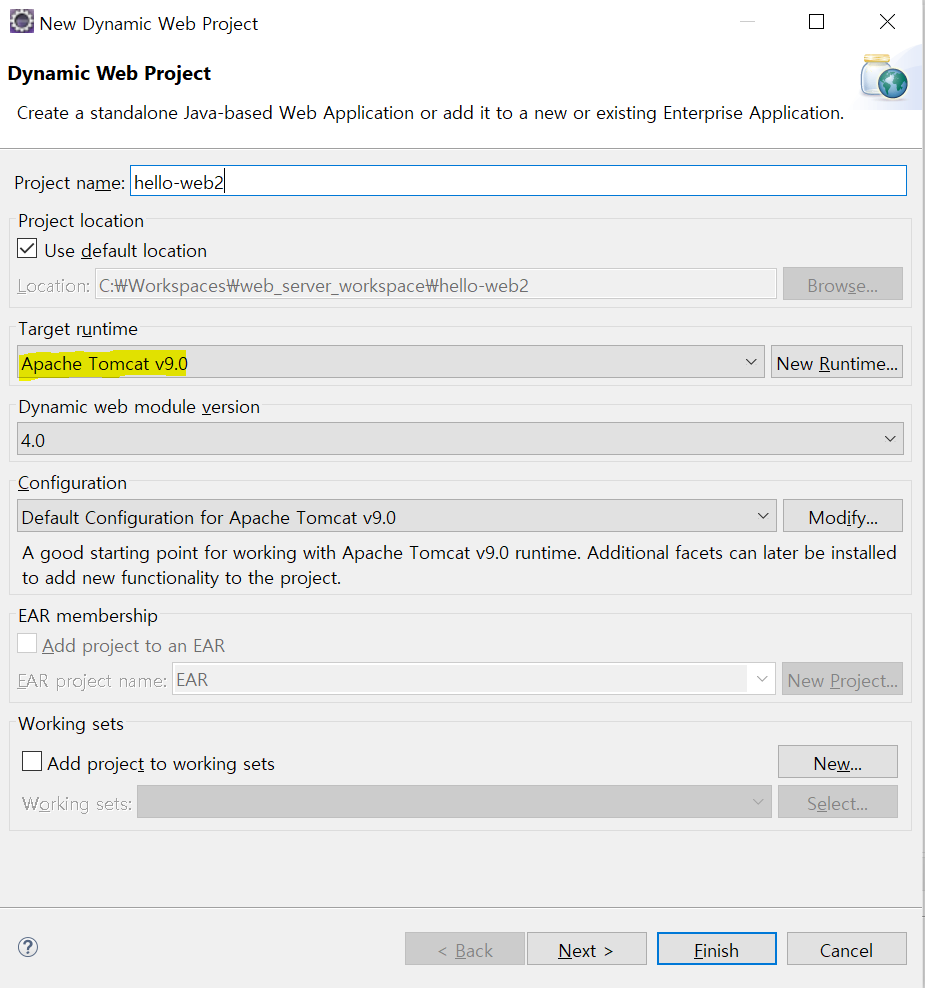Click the 4.0 module version value

(33, 440)
